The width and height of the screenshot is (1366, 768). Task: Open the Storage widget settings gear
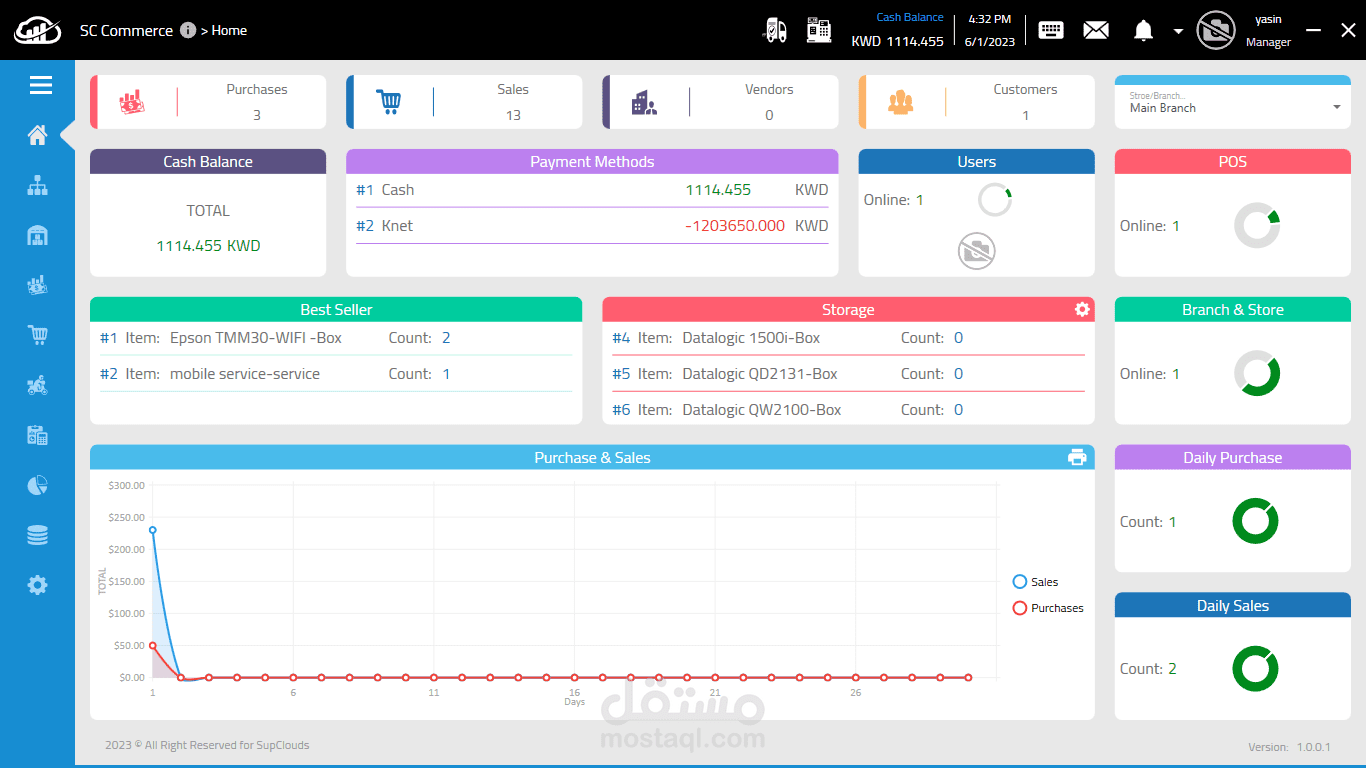coord(1081,310)
